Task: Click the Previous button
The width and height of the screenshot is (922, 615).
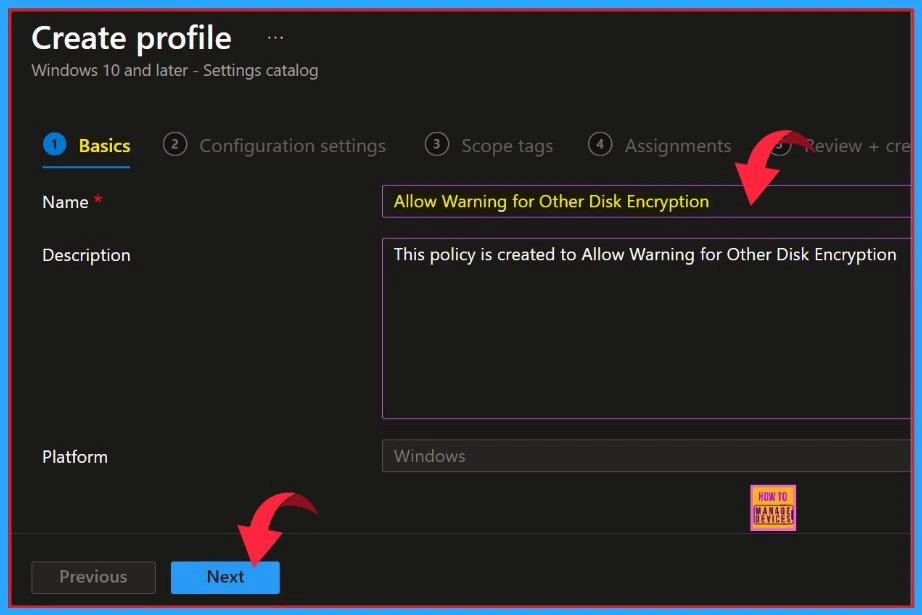Action: pyautogui.click(x=93, y=577)
